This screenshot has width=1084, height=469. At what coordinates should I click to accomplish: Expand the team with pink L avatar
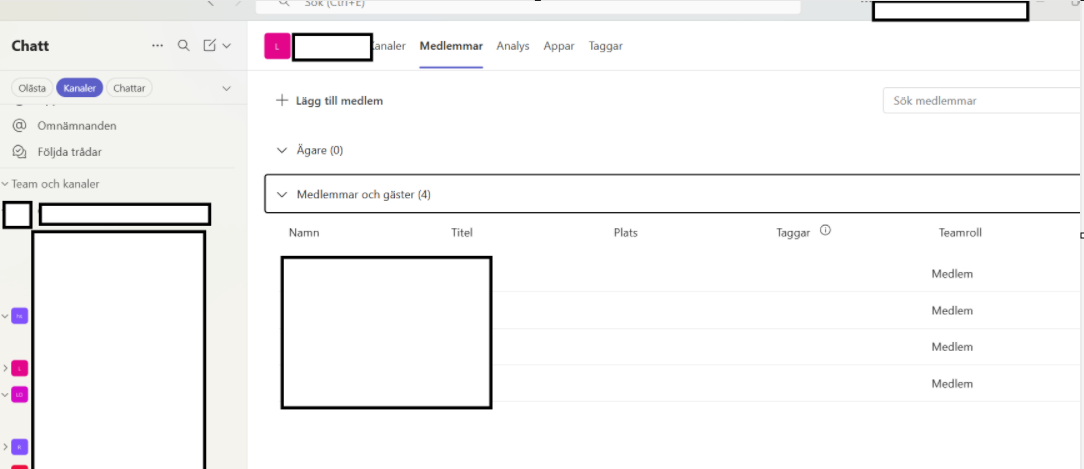(x=5, y=368)
